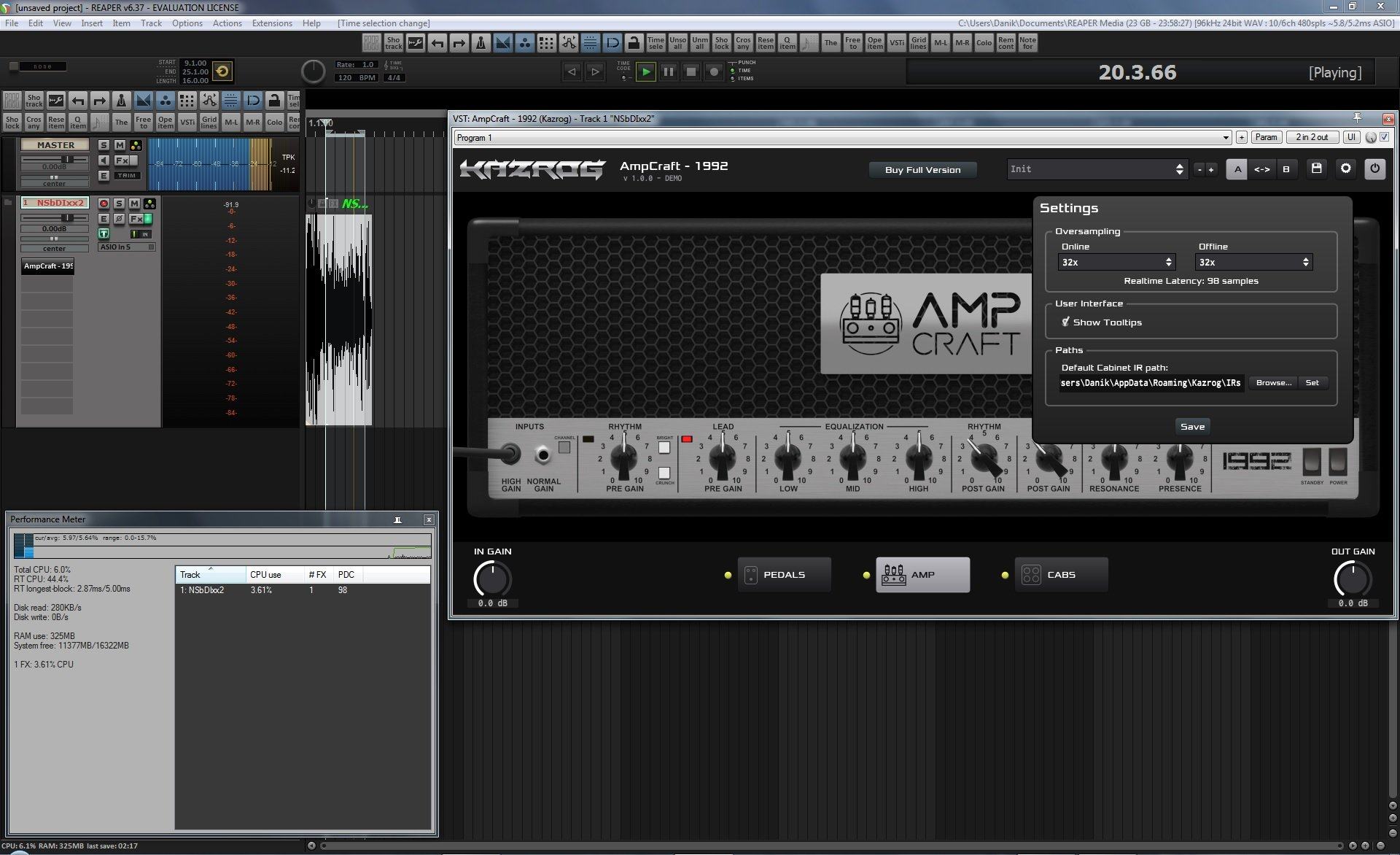1400x855 pixels.
Task: Click Save in Settings panel
Action: [x=1192, y=427]
